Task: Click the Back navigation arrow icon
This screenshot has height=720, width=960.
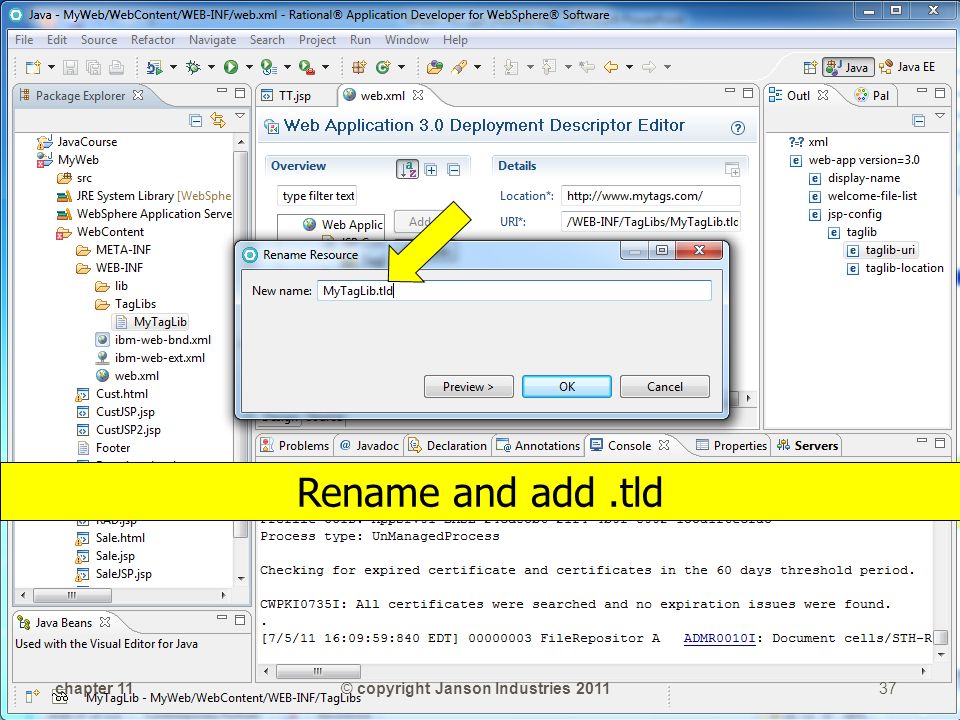Action: 610,67
